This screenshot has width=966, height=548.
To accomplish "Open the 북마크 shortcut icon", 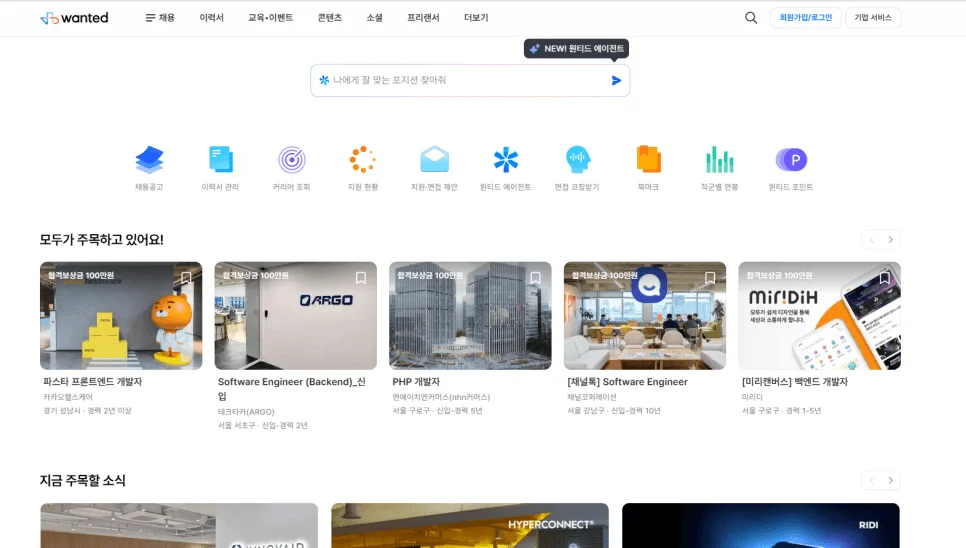I will (x=648, y=160).
